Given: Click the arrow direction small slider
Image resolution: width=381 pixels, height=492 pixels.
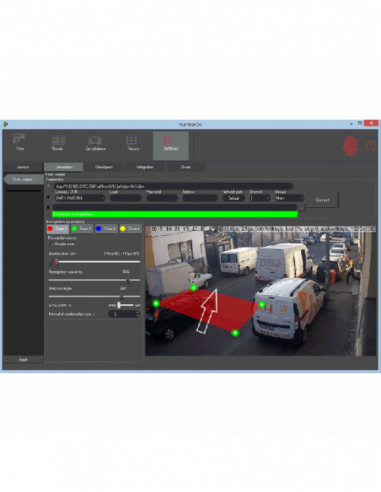Looking at the screenshot, I should (125, 305).
